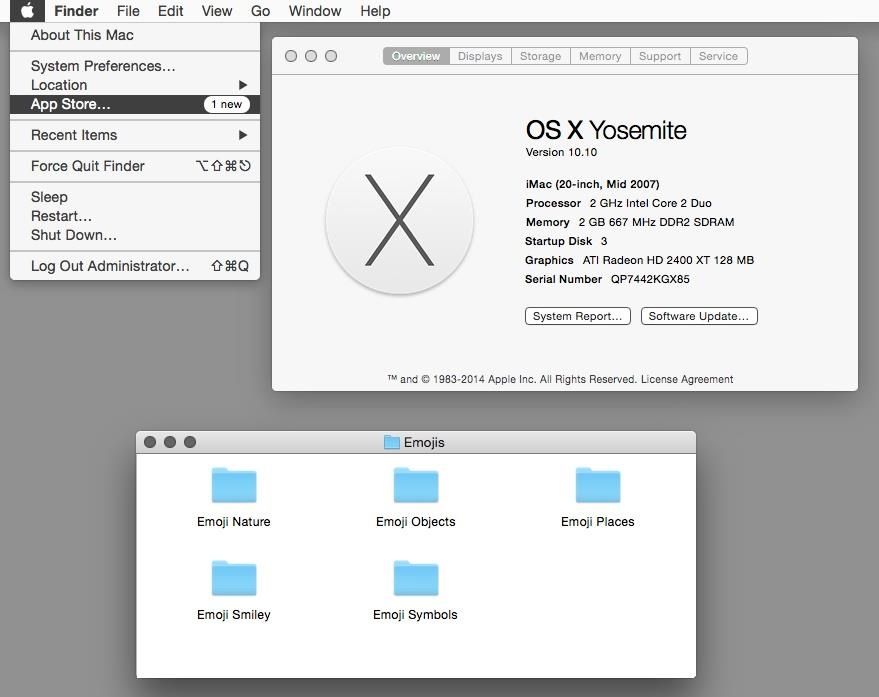The height and width of the screenshot is (697, 879).
Task: Switch to the Memory tab
Action: point(599,56)
